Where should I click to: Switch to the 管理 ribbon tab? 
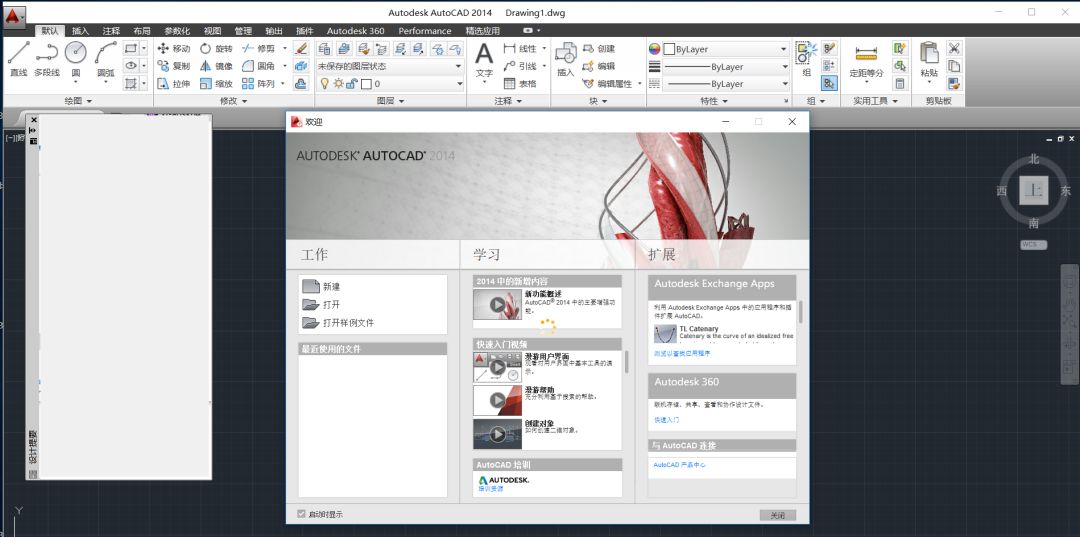243,31
